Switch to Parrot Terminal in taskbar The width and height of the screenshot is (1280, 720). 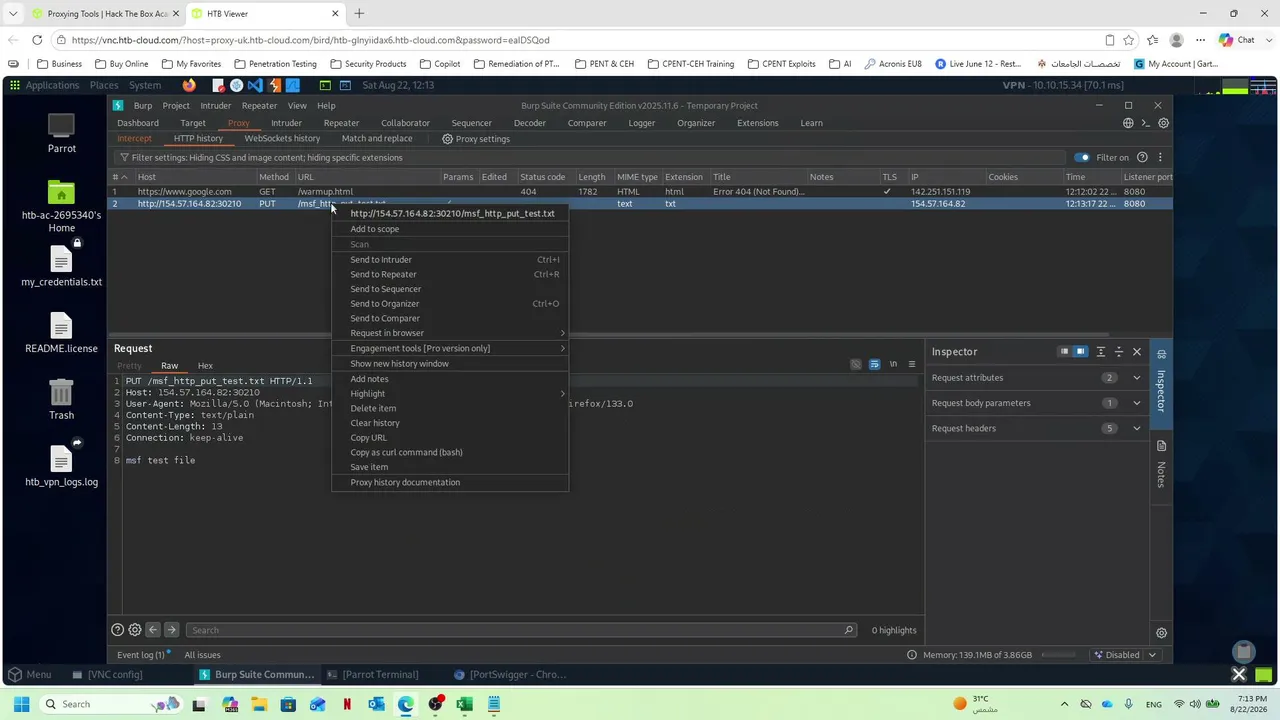coord(372,674)
